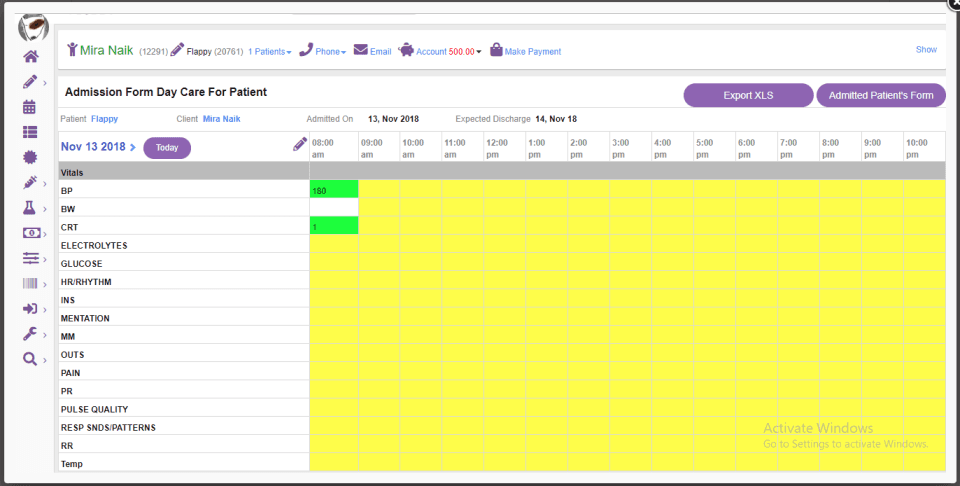Edit client via pencil next to Mira Naik
The image size is (960, 486).
click(x=177, y=50)
